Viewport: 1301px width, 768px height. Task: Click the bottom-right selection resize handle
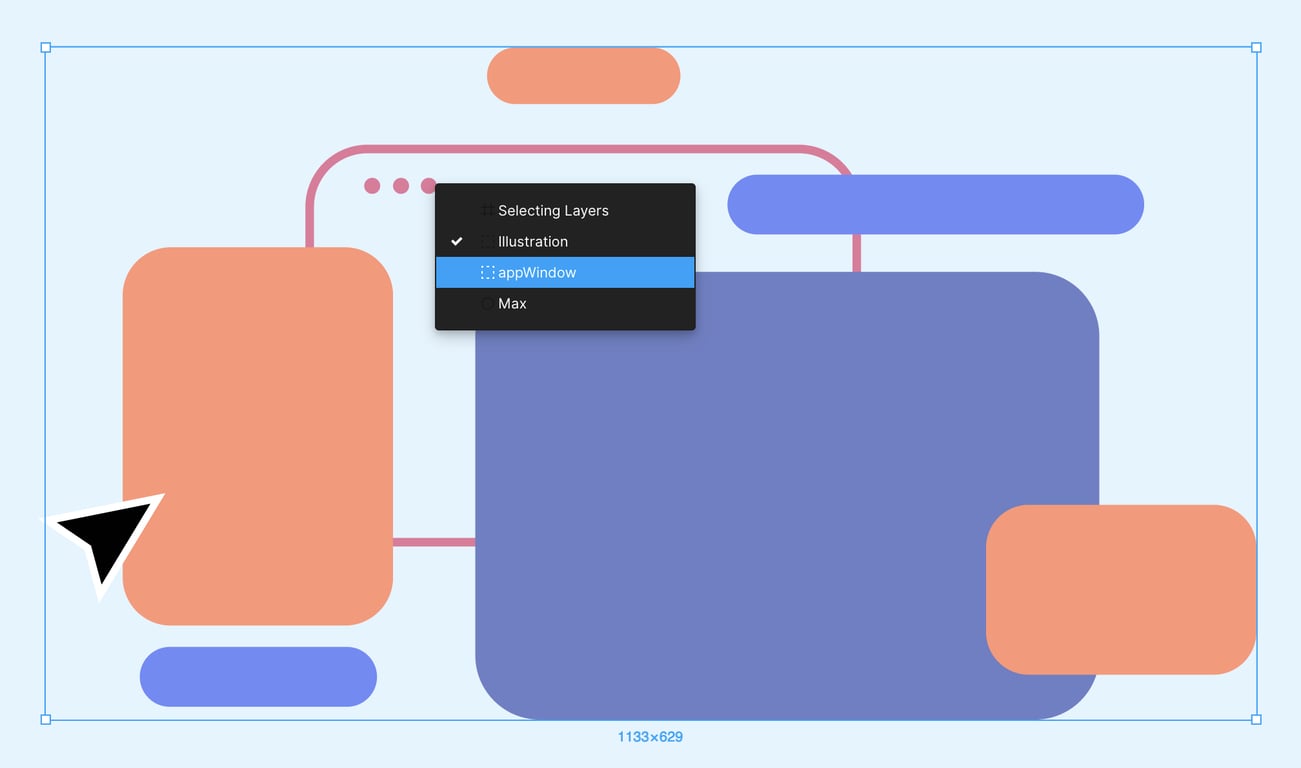coord(1256,719)
